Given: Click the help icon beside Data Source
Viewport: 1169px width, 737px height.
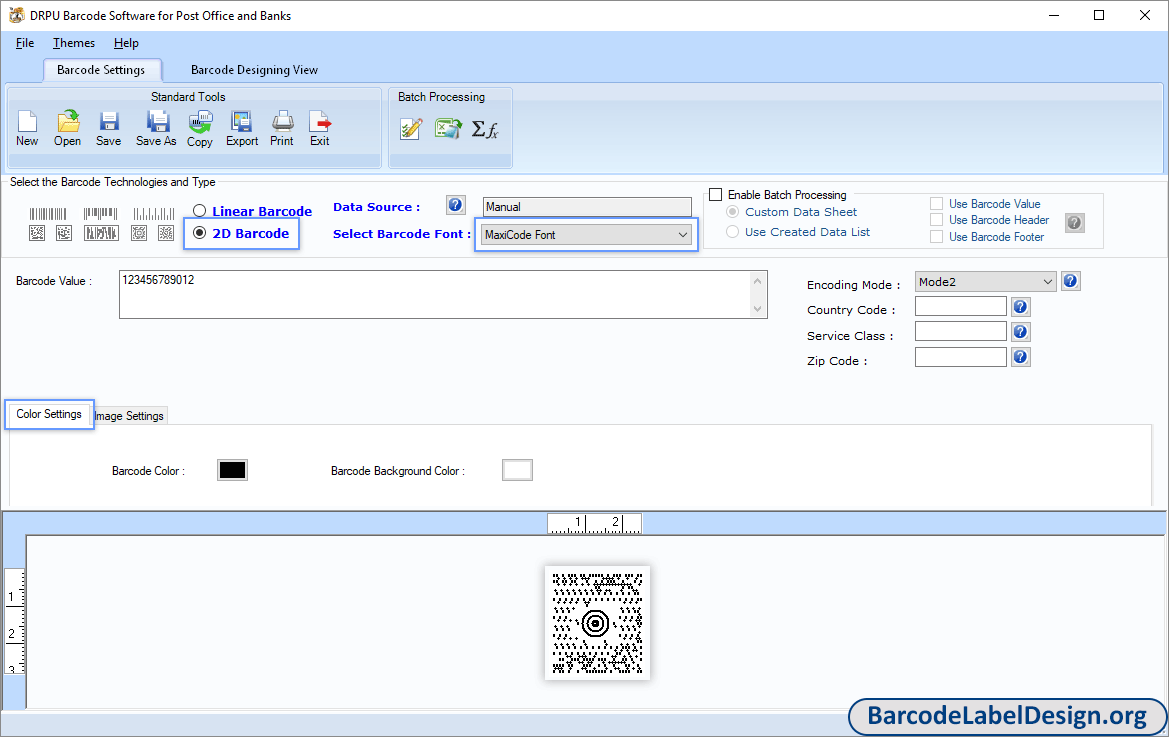Looking at the screenshot, I should (456, 205).
